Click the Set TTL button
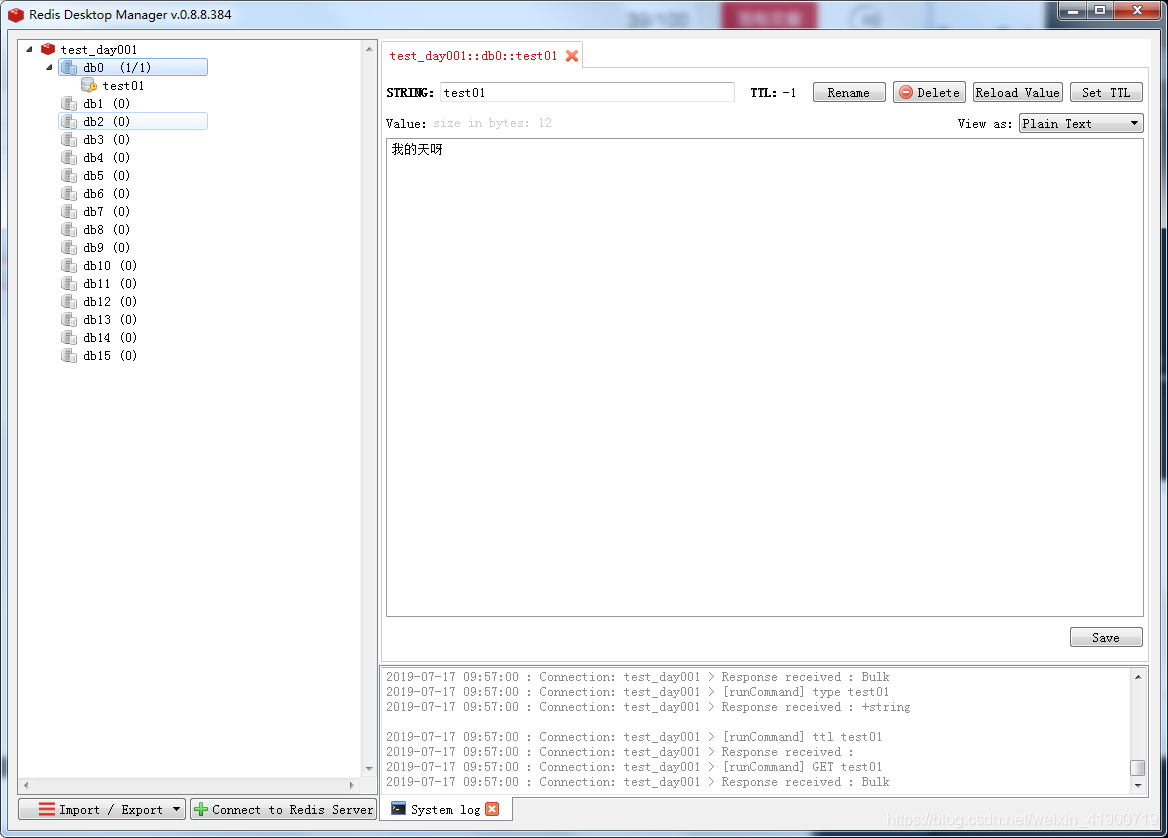 1106,92
